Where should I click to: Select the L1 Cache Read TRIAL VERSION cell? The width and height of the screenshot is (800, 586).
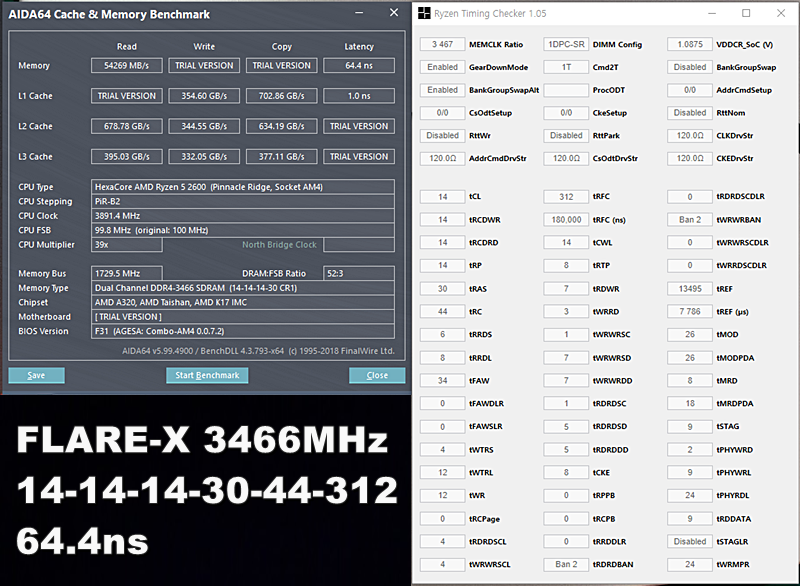127,96
